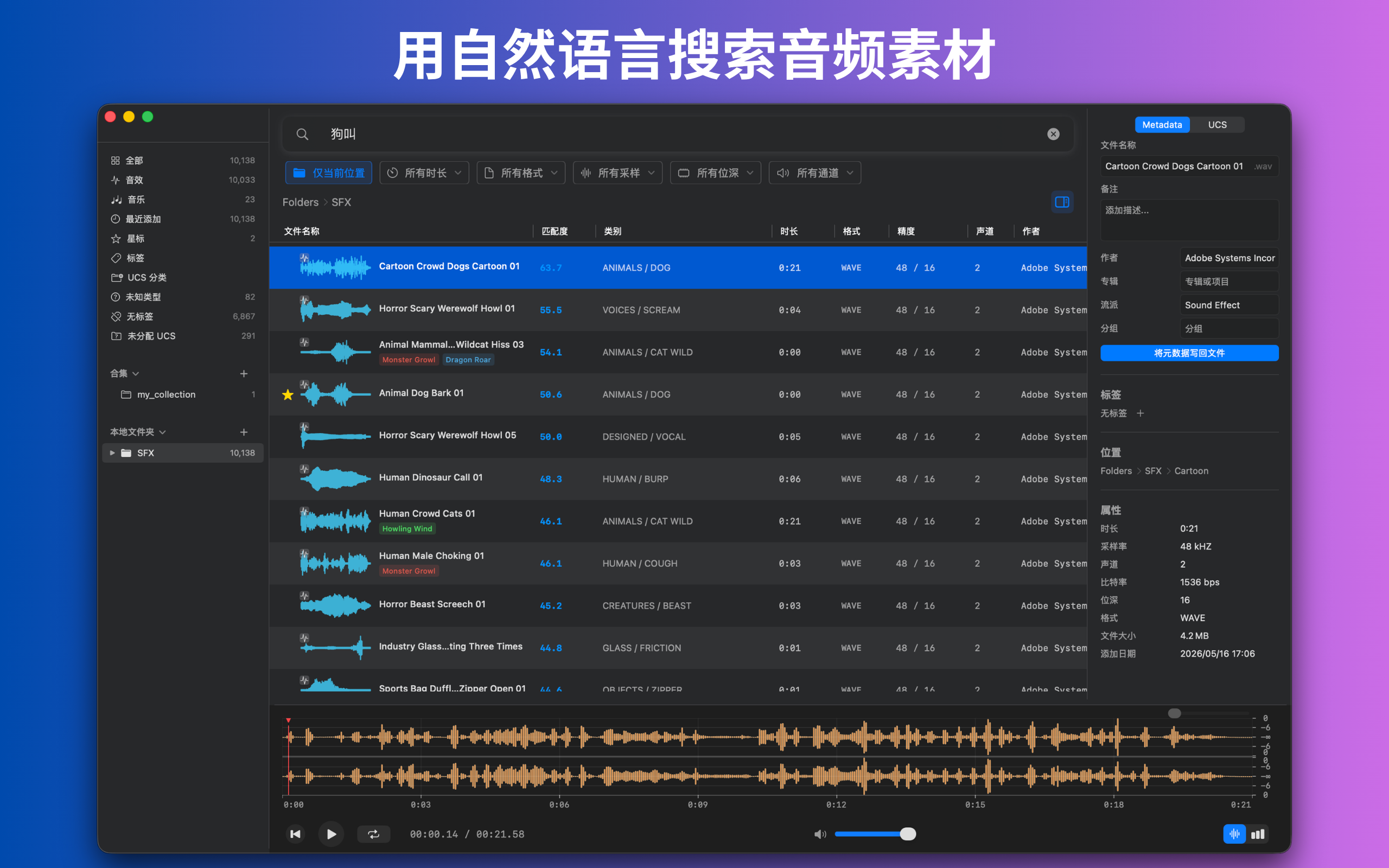Screen dimensions: 1389x868
Task: Select 全部 in the sidebar
Action: (x=183, y=161)
